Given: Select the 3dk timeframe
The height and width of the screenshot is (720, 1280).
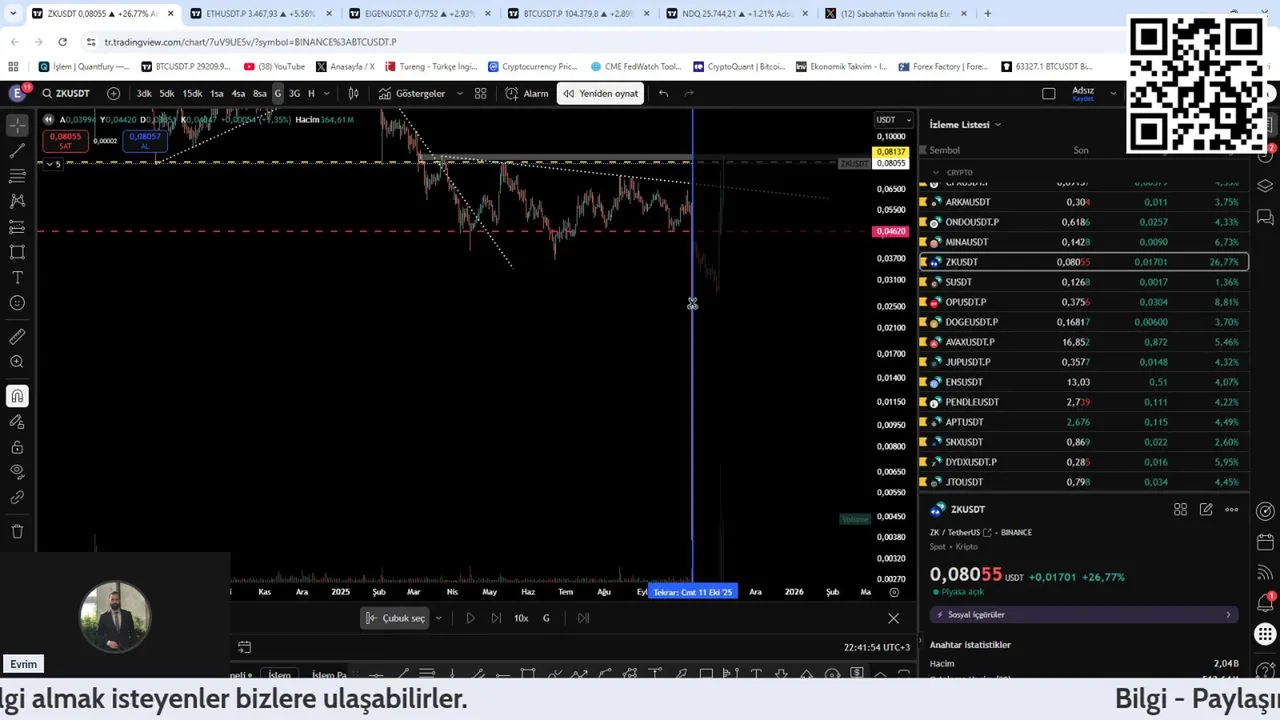Looking at the screenshot, I should point(144,93).
